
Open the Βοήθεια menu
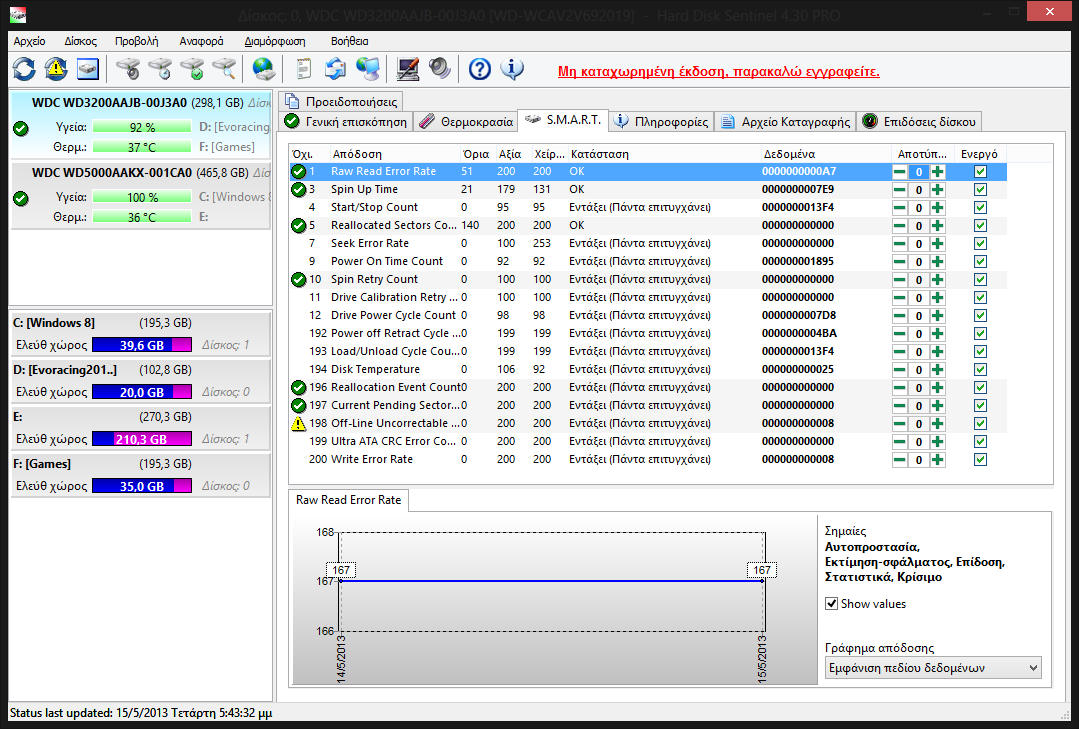click(x=350, y=41)
